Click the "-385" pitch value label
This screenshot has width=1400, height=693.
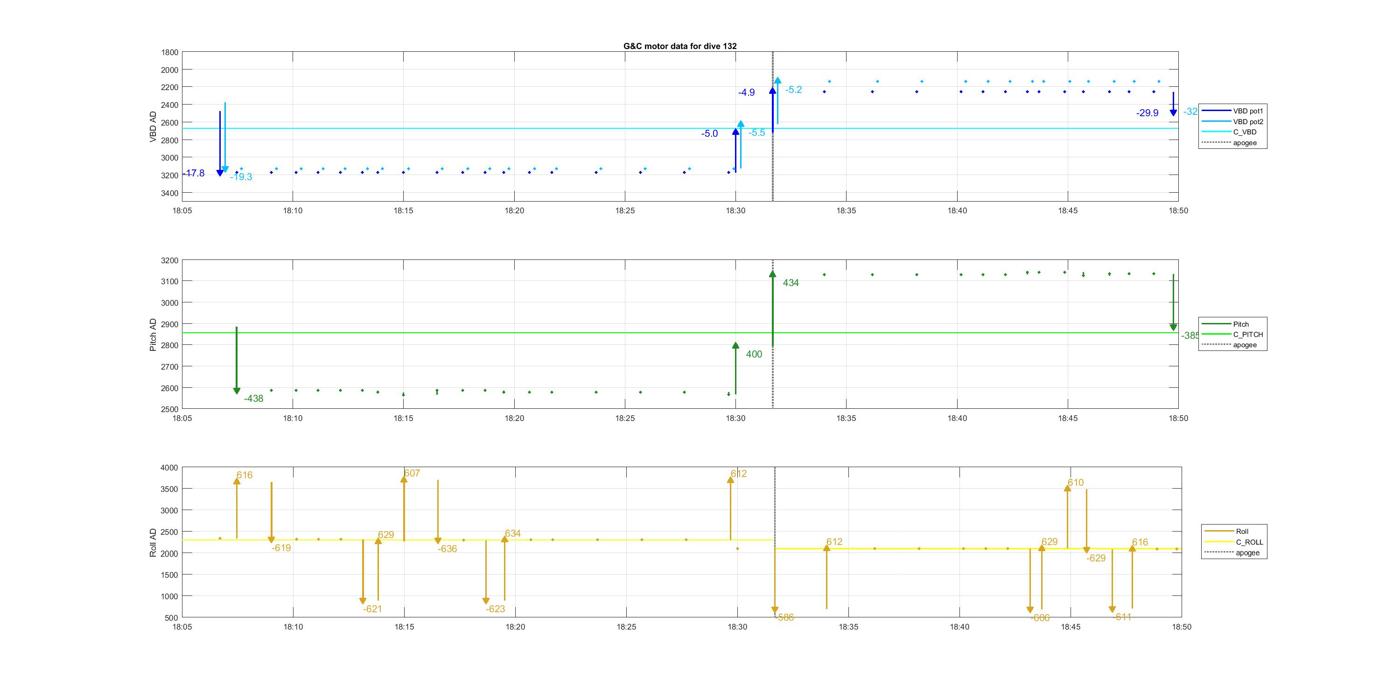click(1190, 336)
